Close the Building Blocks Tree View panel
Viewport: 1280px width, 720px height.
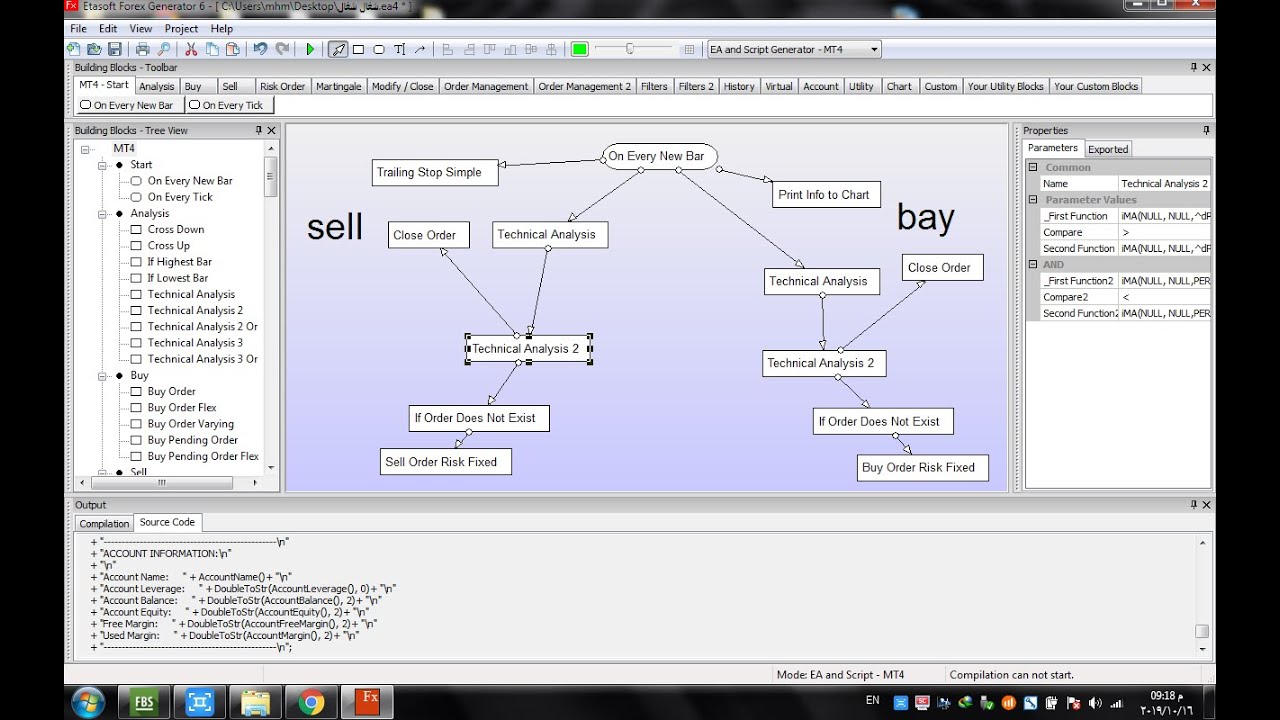point(270,130)
